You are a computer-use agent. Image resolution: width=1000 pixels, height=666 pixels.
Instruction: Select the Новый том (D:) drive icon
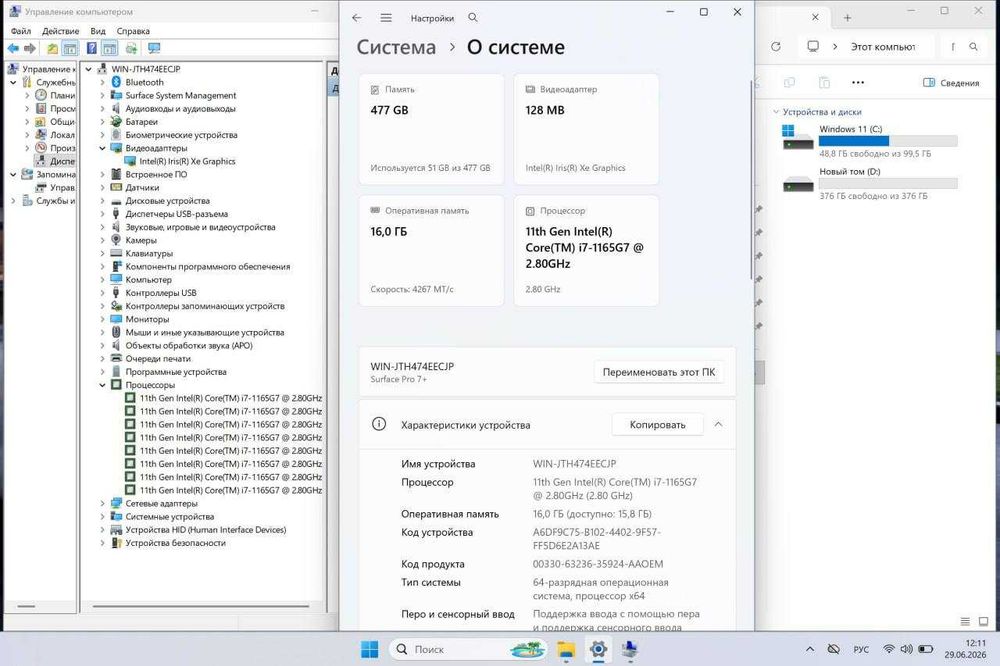coord(797,184)
